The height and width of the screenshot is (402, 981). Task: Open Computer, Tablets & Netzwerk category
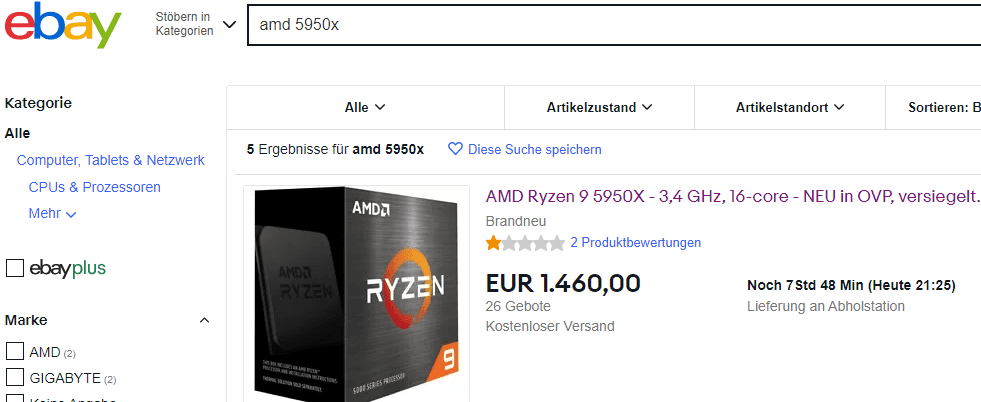[x=110, y=160]
